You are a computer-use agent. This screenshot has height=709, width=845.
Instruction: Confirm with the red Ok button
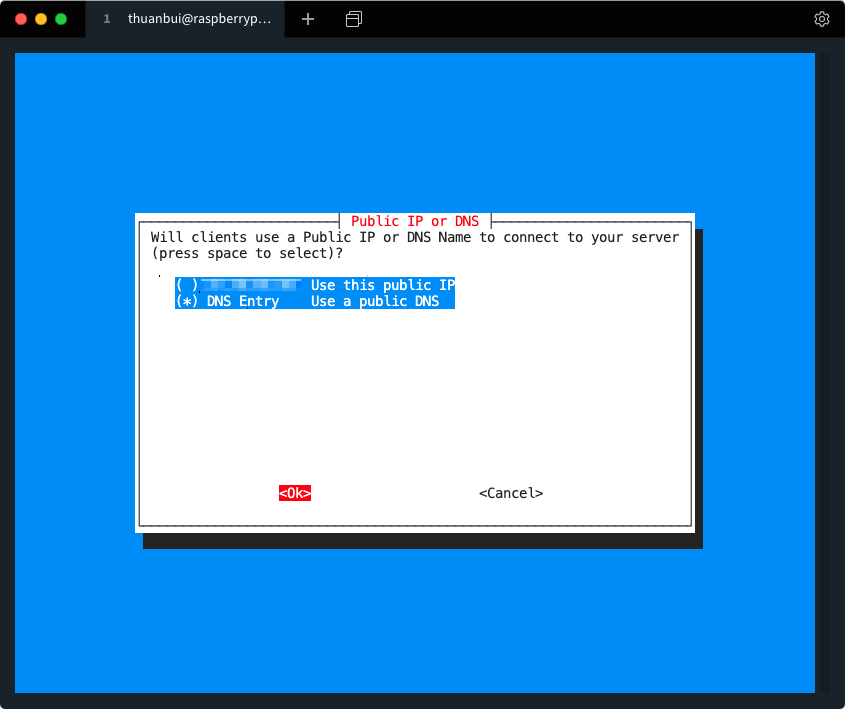pos(295,493)
